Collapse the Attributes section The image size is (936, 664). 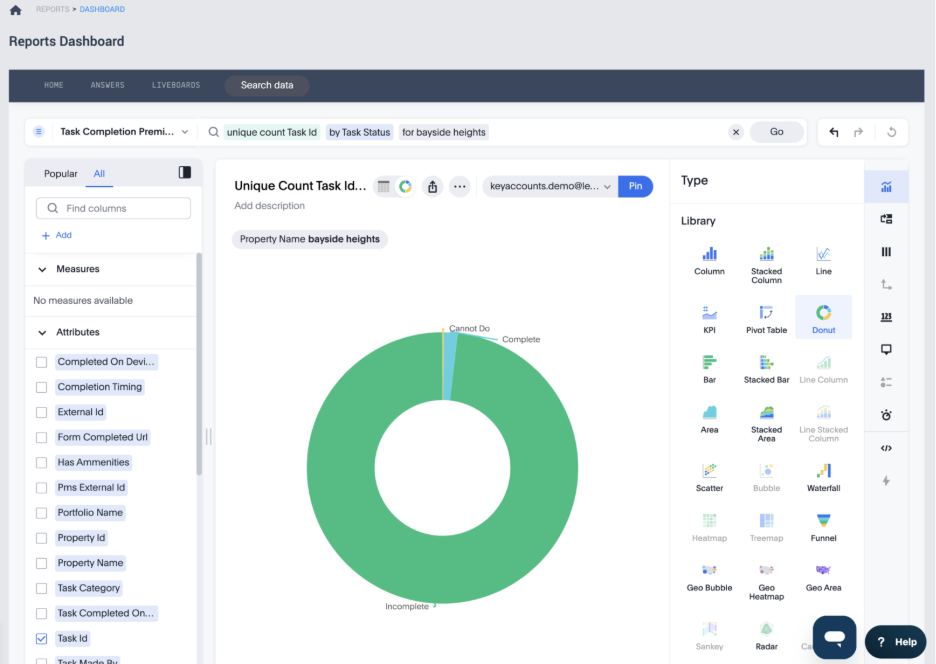point(42,332)
